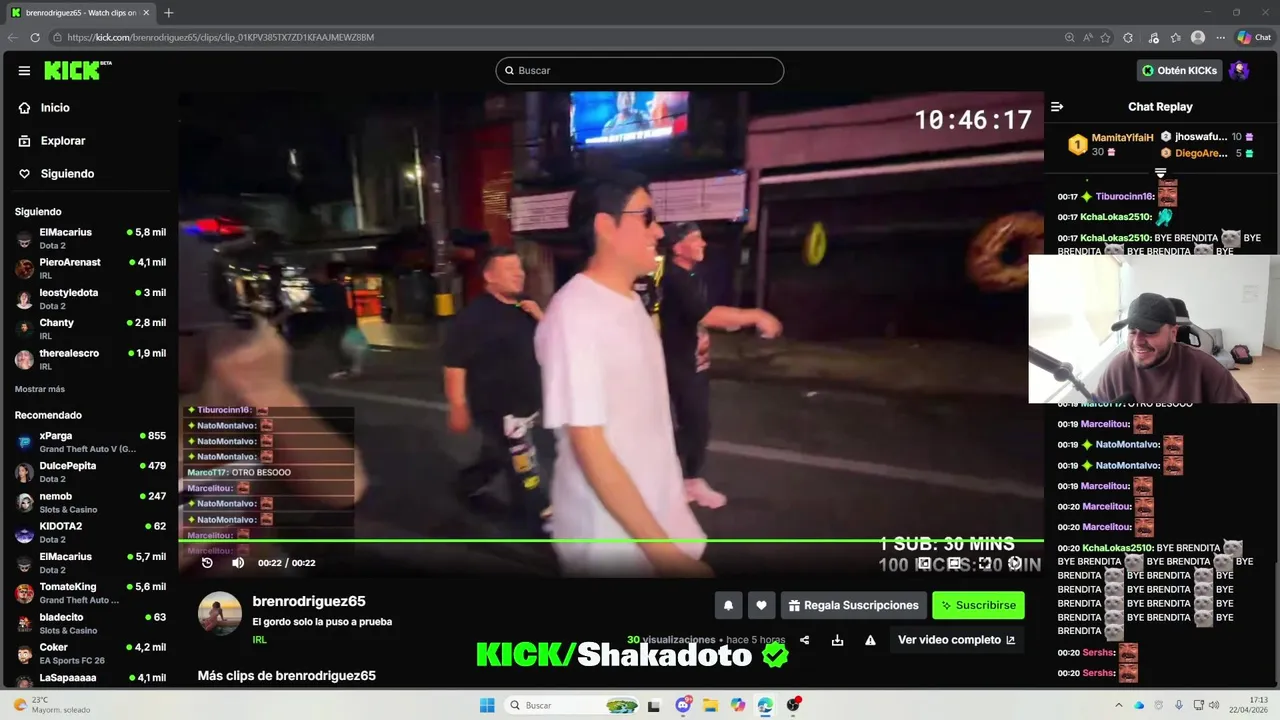Click Regala Suscripciones button
The image size is (1280, 720).
(854, 605)
